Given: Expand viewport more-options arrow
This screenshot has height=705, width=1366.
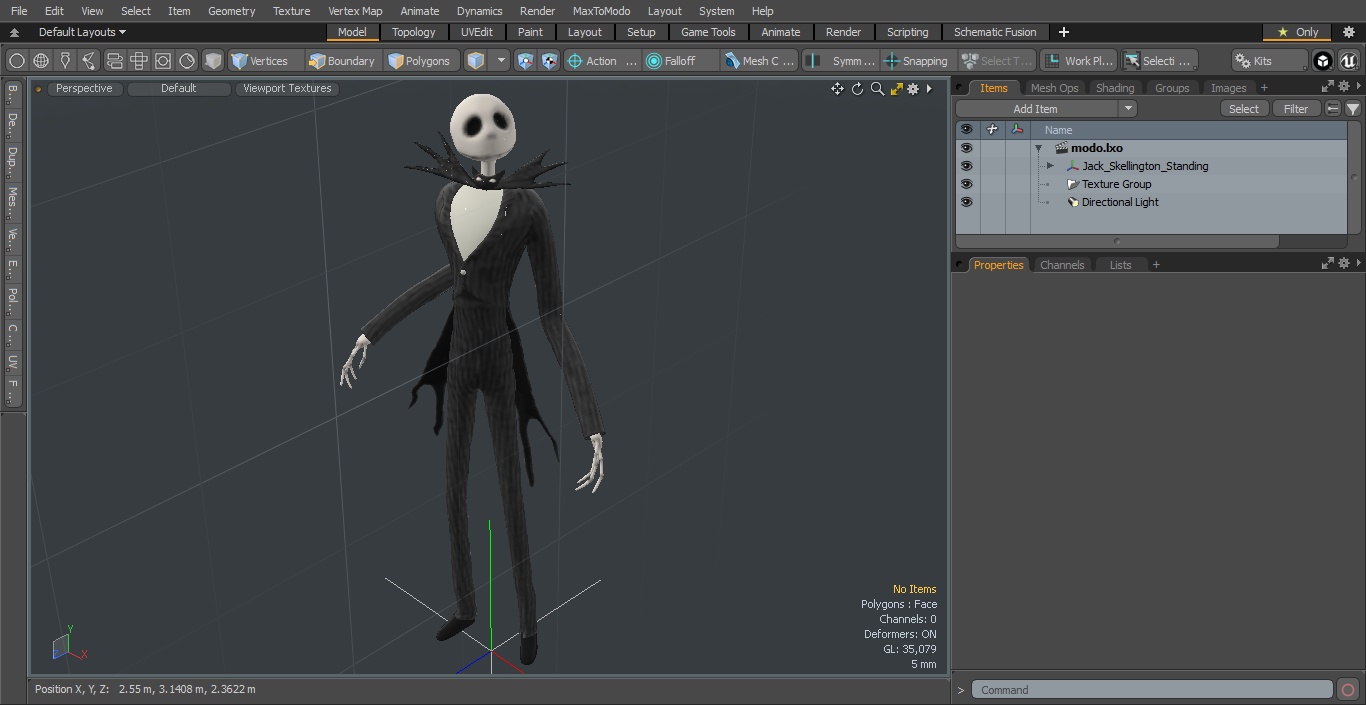Looking at the screenshot, I should (x=929, y=89).
